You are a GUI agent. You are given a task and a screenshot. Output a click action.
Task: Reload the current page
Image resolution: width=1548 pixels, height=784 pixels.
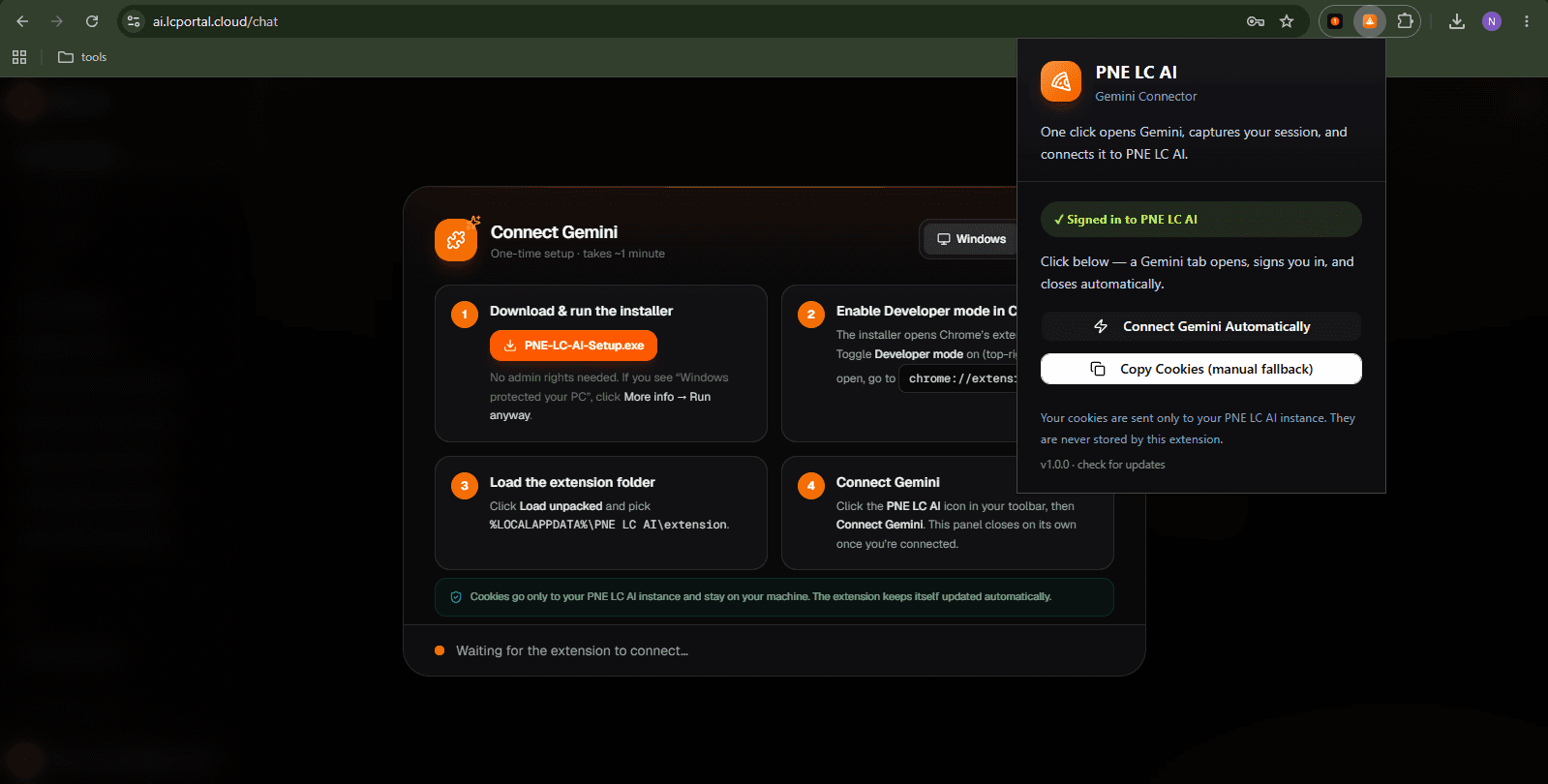point(92,21)
